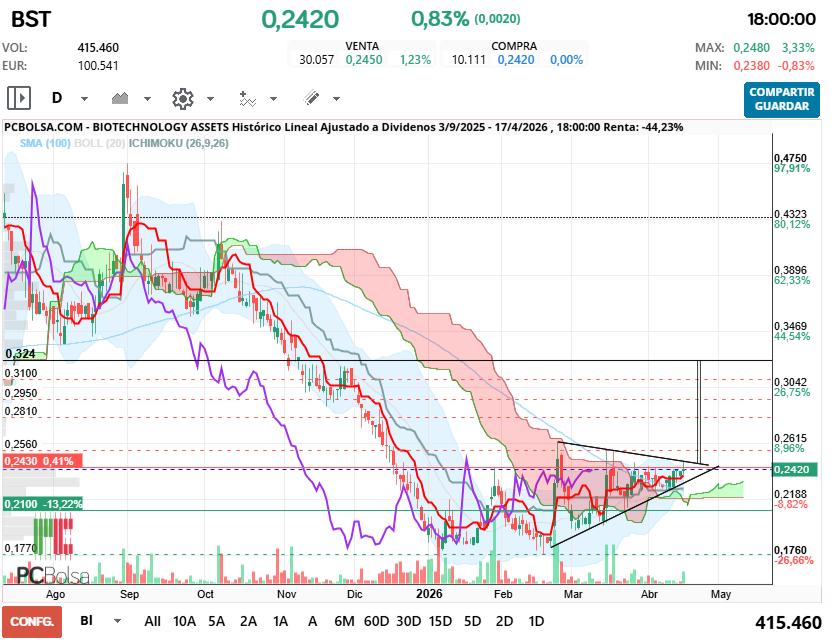Click the add indicator icon
The width and height of the screenshot is (835, 643).
tap(247, 98)
